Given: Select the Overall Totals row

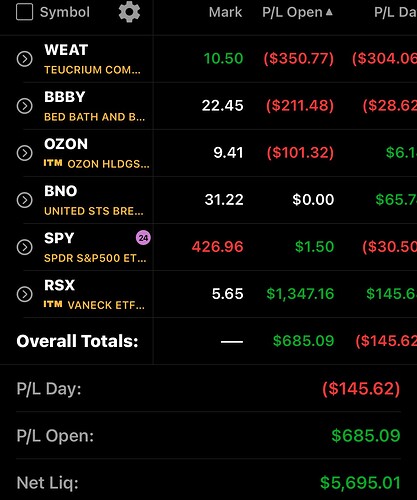Looking at the screenshot, I should 208,341.
